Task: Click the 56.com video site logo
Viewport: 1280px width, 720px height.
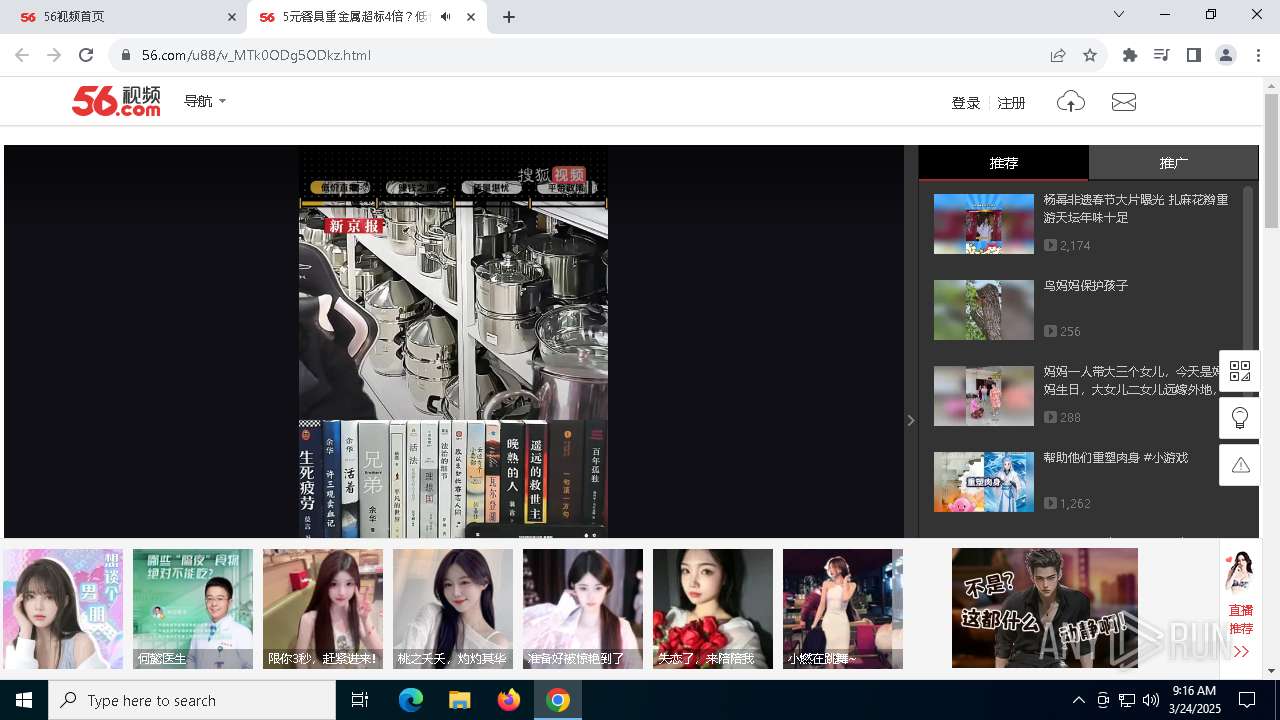Action: click(116, 101)
